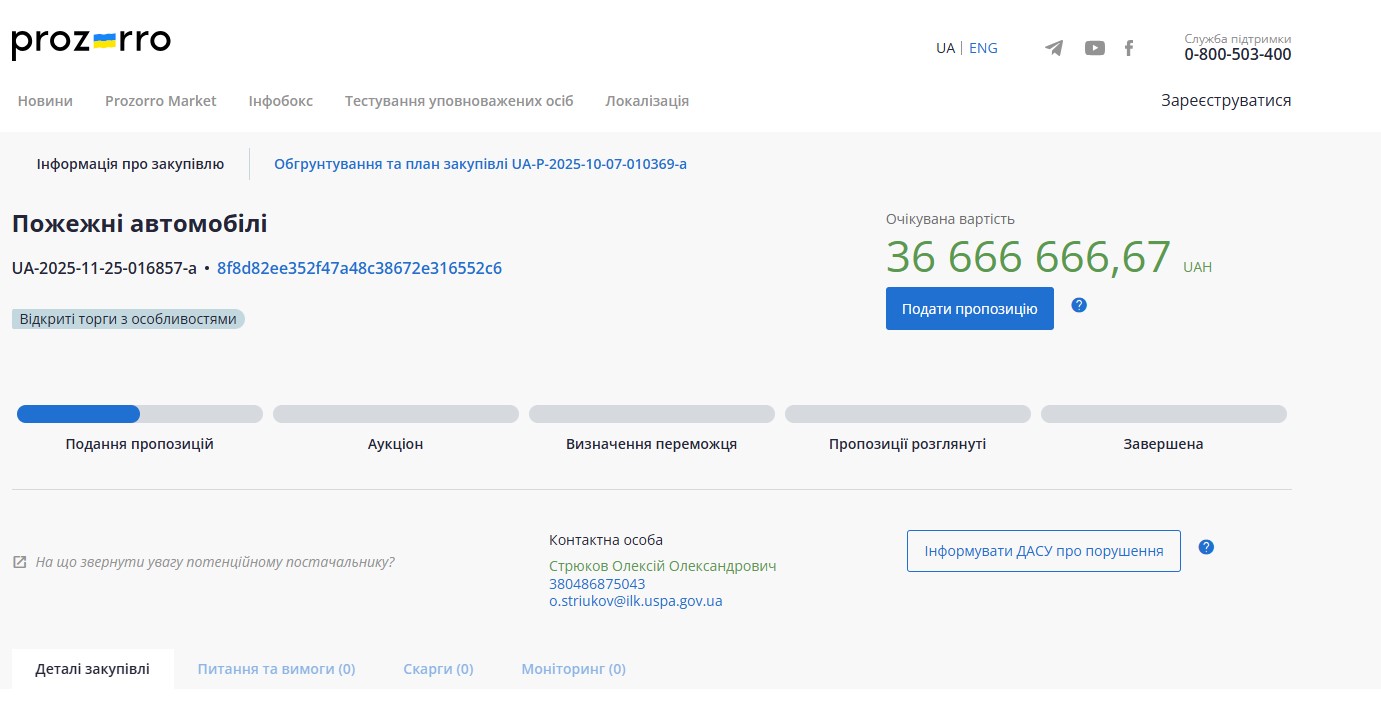The image size is (1381, 705).
Task: Click help icon beside Інформувати ДАСУ button
Action: (1206, 547)
